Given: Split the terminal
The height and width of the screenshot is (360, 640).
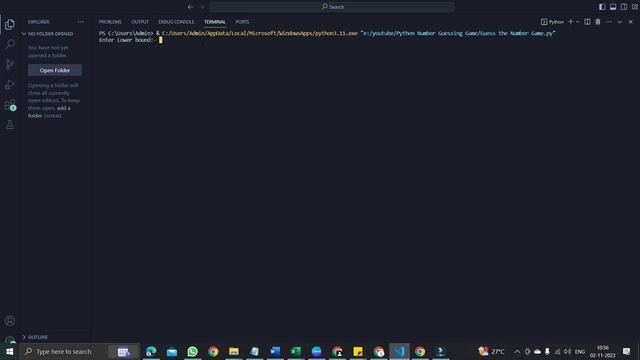Looking at the screenshot, I should tap(587, 22).
